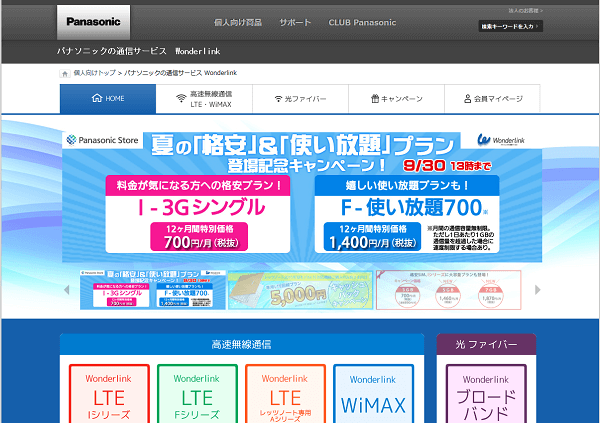Click the Panasonic Store logo on the banner

[x=103, y=140]
